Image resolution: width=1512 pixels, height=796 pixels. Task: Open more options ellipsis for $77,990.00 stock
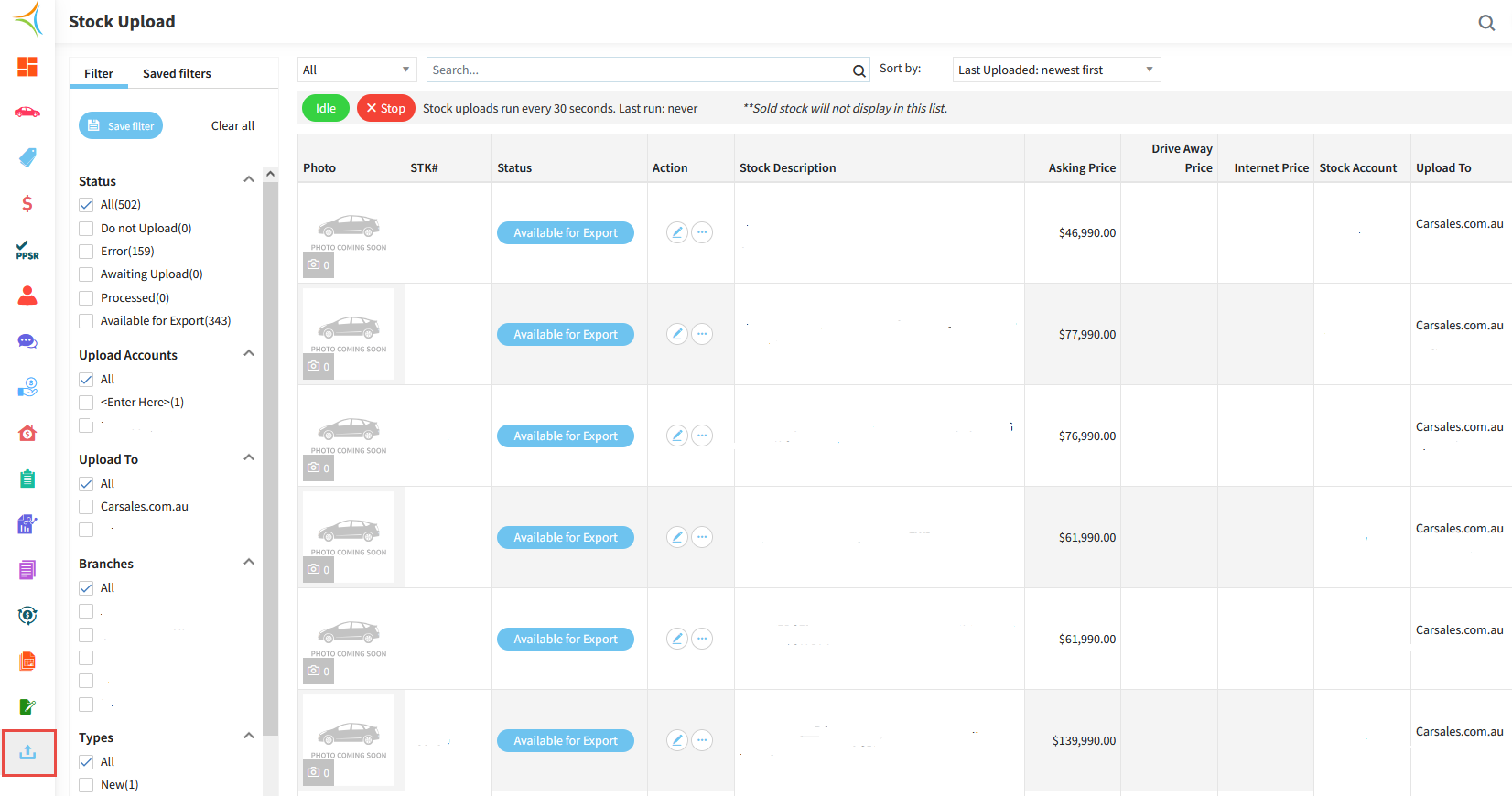pyautogui.click(x=702, y=334)
